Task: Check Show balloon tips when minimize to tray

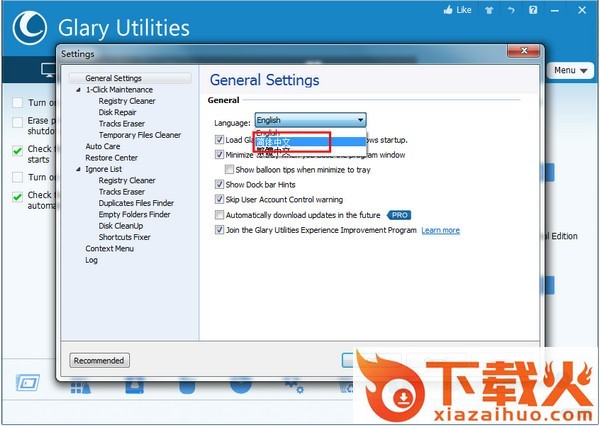Action: 229,170
